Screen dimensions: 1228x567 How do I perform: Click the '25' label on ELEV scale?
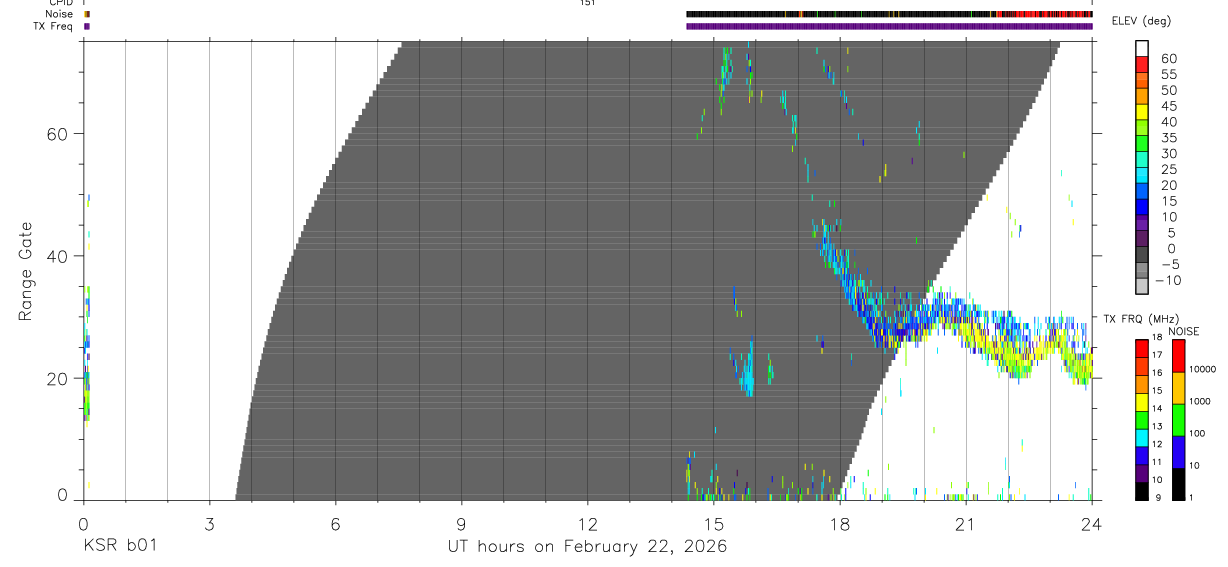[1168, 170]
